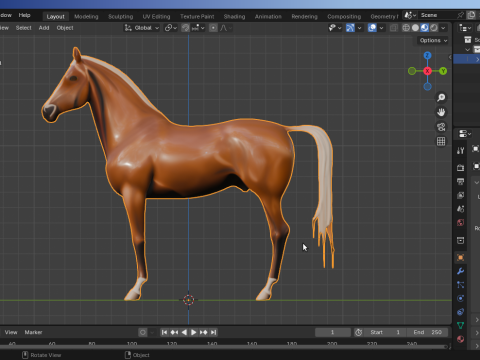Toggle X-ray mode
Screen dimensions: 480x360
[x=394, y=28]
